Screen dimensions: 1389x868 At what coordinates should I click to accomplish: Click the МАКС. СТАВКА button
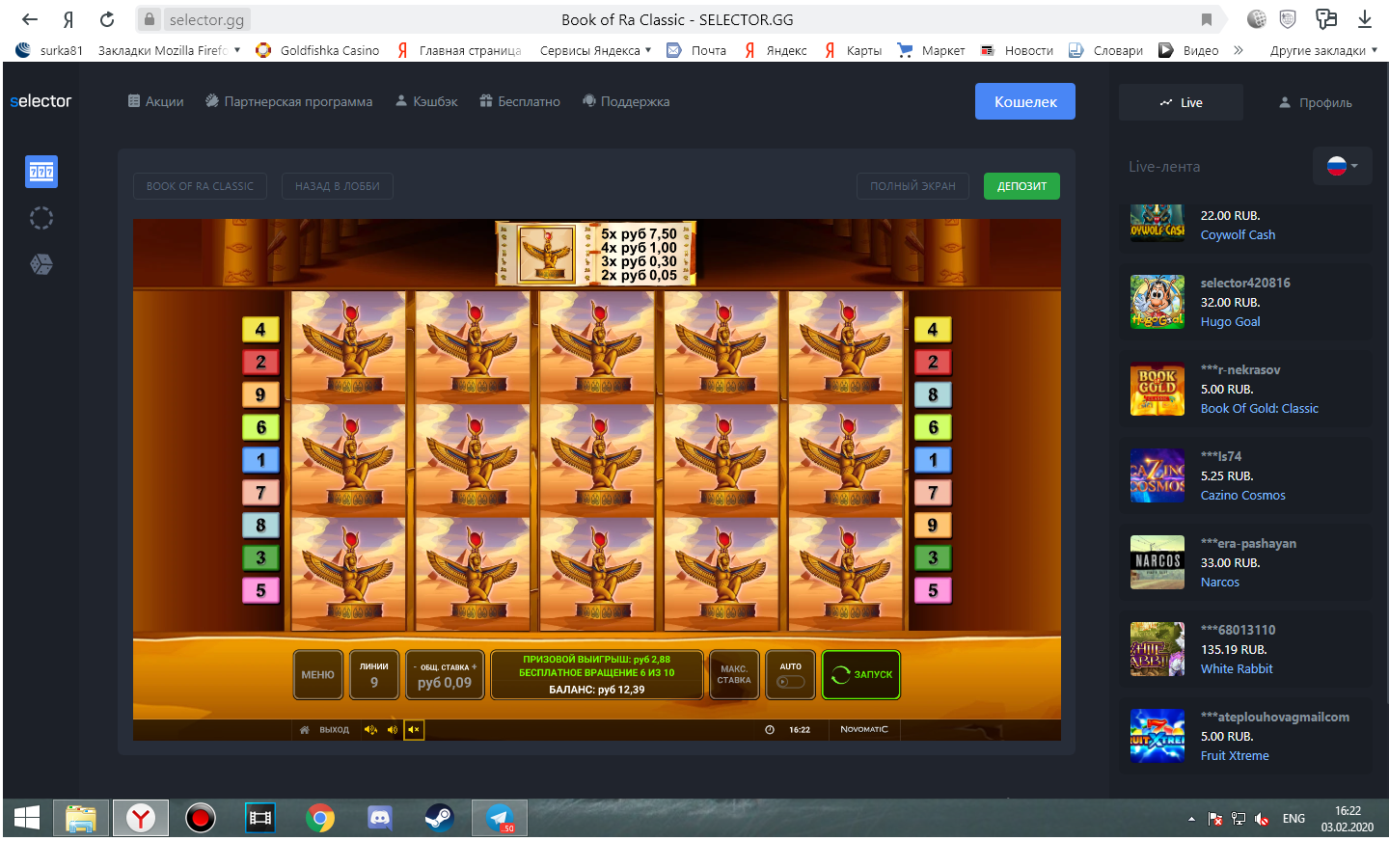coord(734,675)
